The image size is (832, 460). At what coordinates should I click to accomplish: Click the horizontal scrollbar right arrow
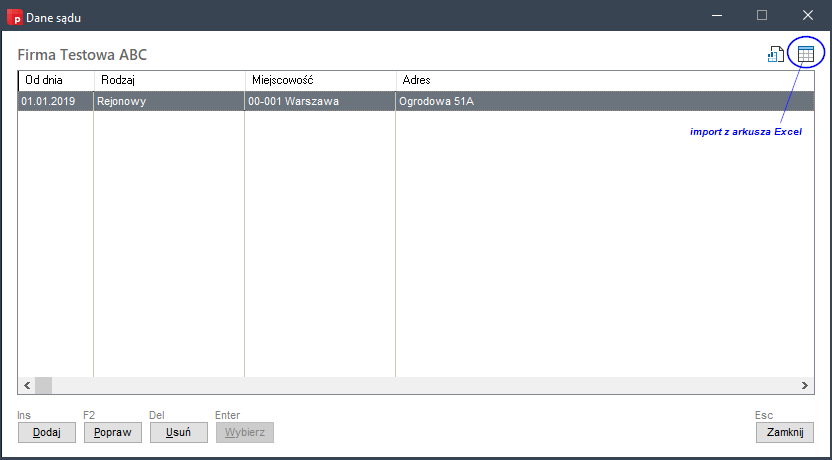click(805, 386)
